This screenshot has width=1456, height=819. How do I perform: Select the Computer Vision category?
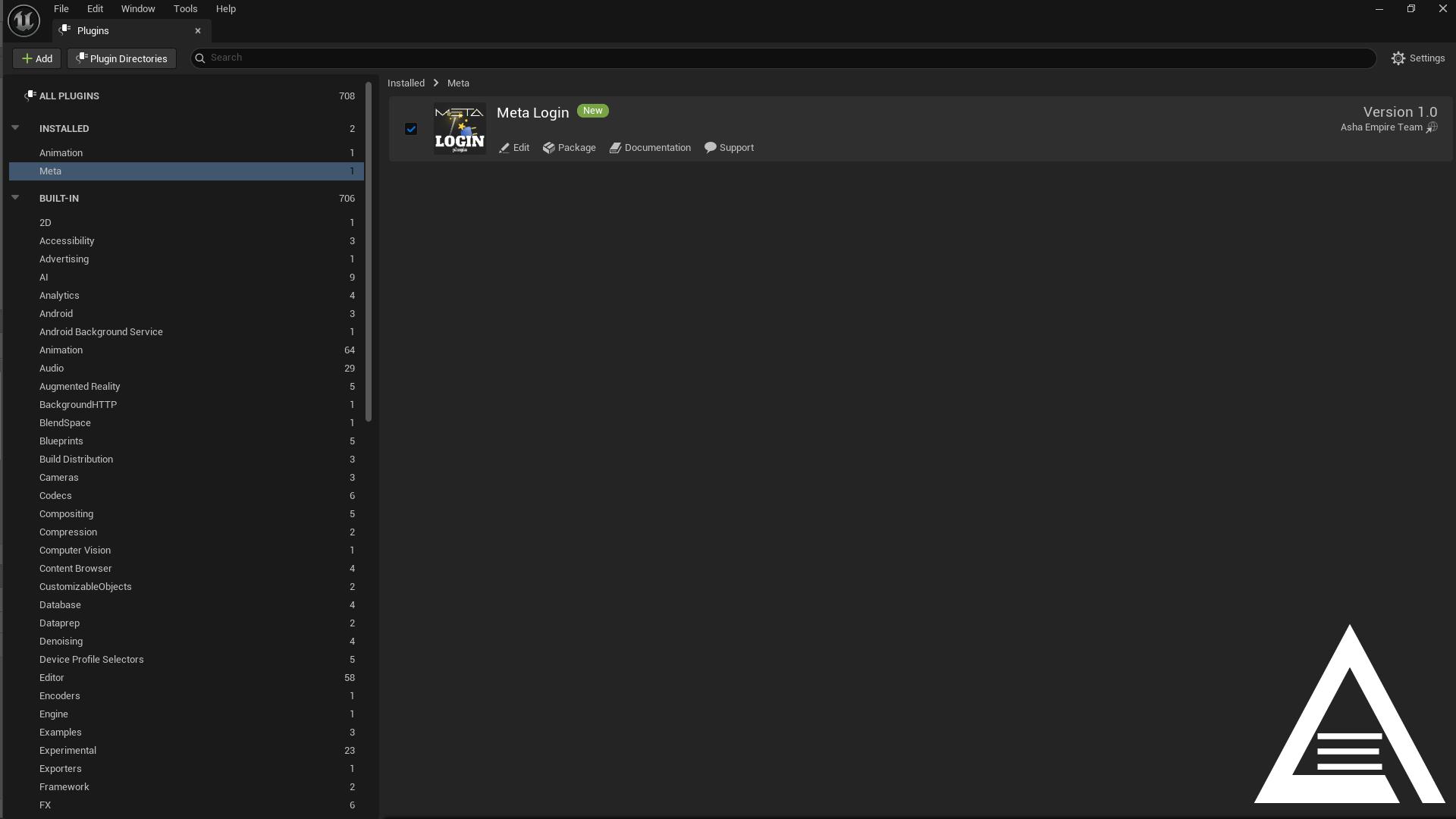187,551
